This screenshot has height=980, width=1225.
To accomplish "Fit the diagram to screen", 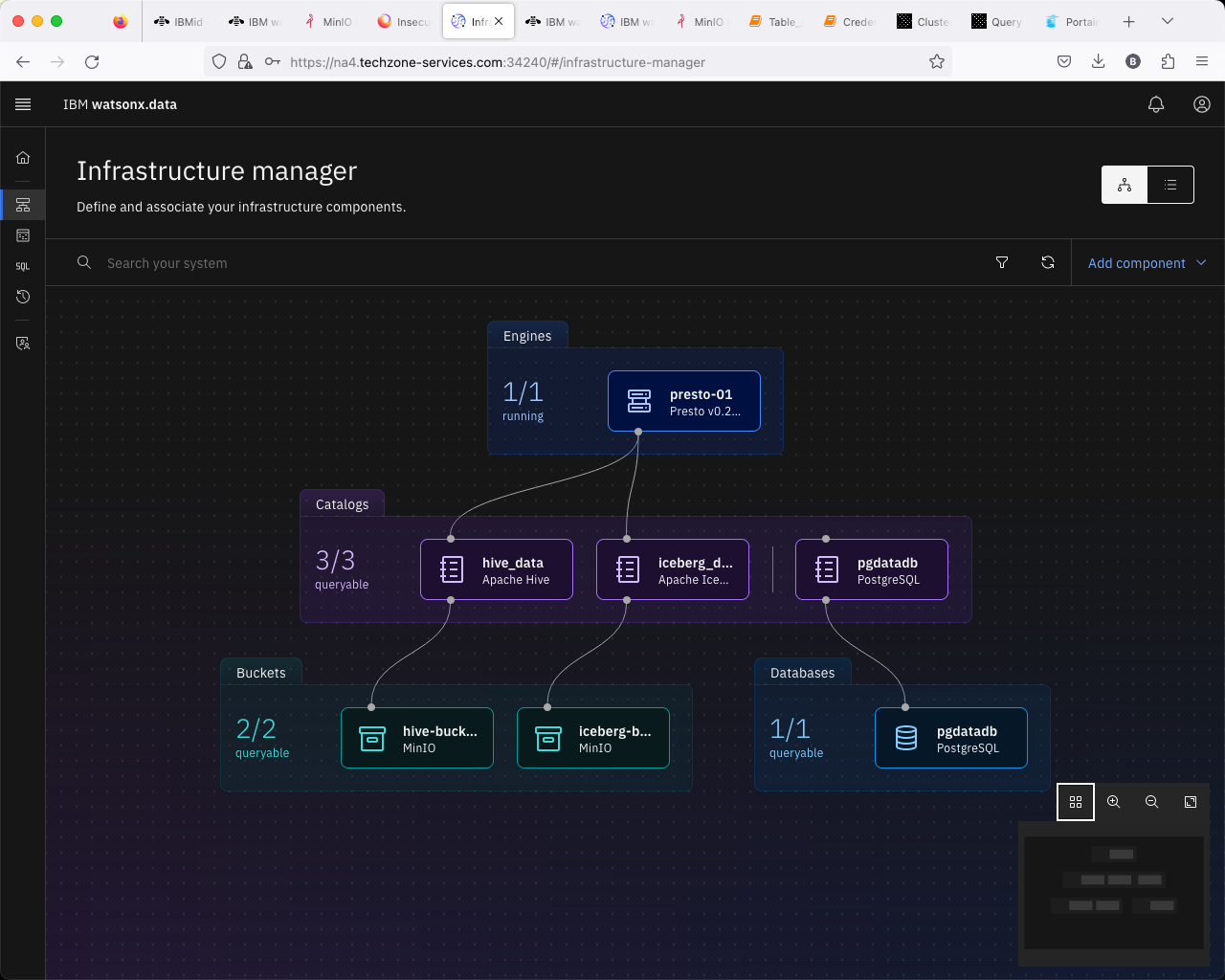I will (x=1191, y=802).
